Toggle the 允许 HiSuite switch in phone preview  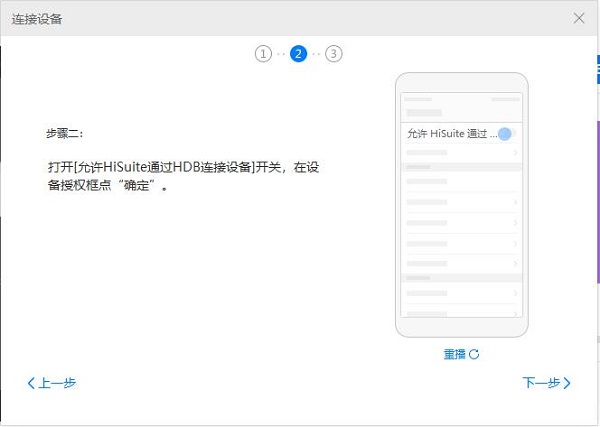505,134
